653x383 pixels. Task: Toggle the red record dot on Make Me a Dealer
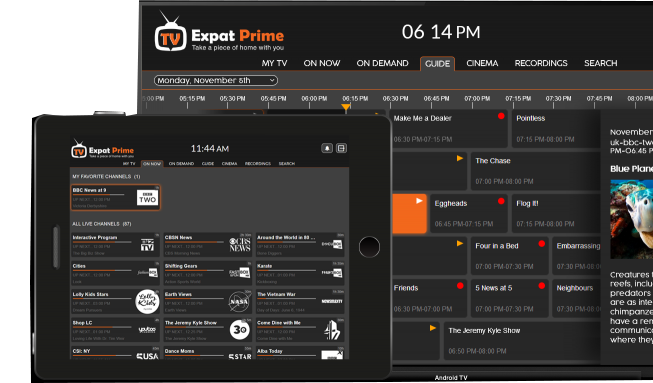(x=501, y=116)
